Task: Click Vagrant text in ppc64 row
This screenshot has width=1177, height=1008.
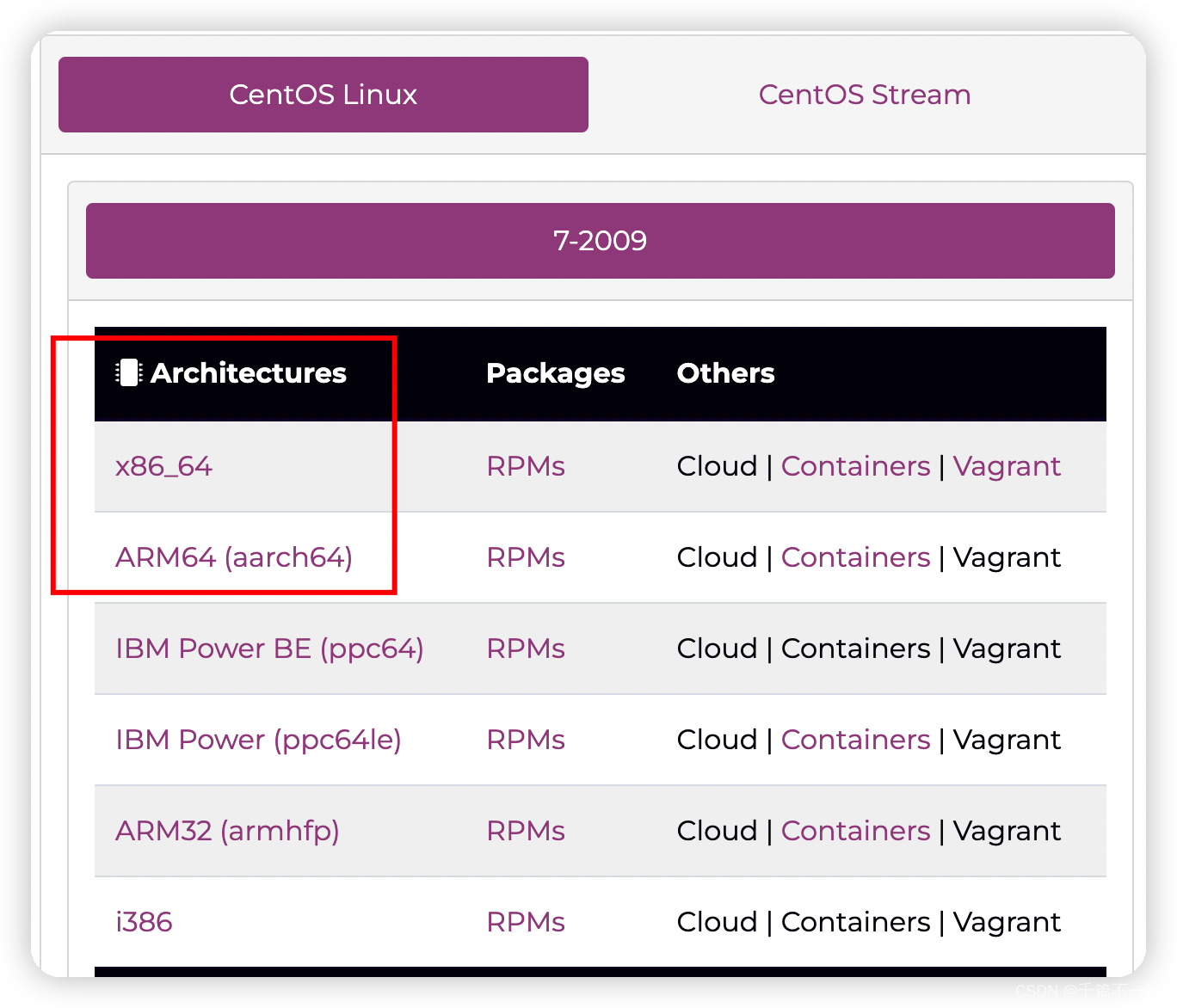Action: click(x=1007, y=648)
